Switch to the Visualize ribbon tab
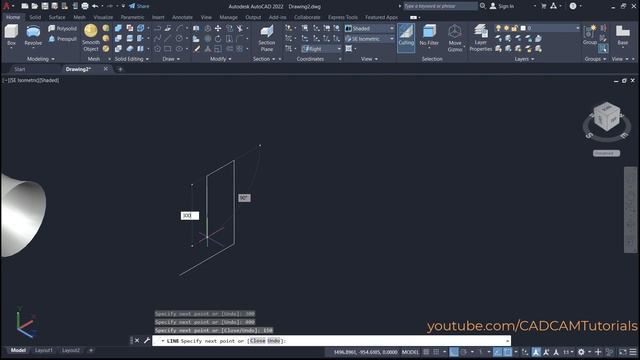The image size is (640, 360). [x=103, y=17]
